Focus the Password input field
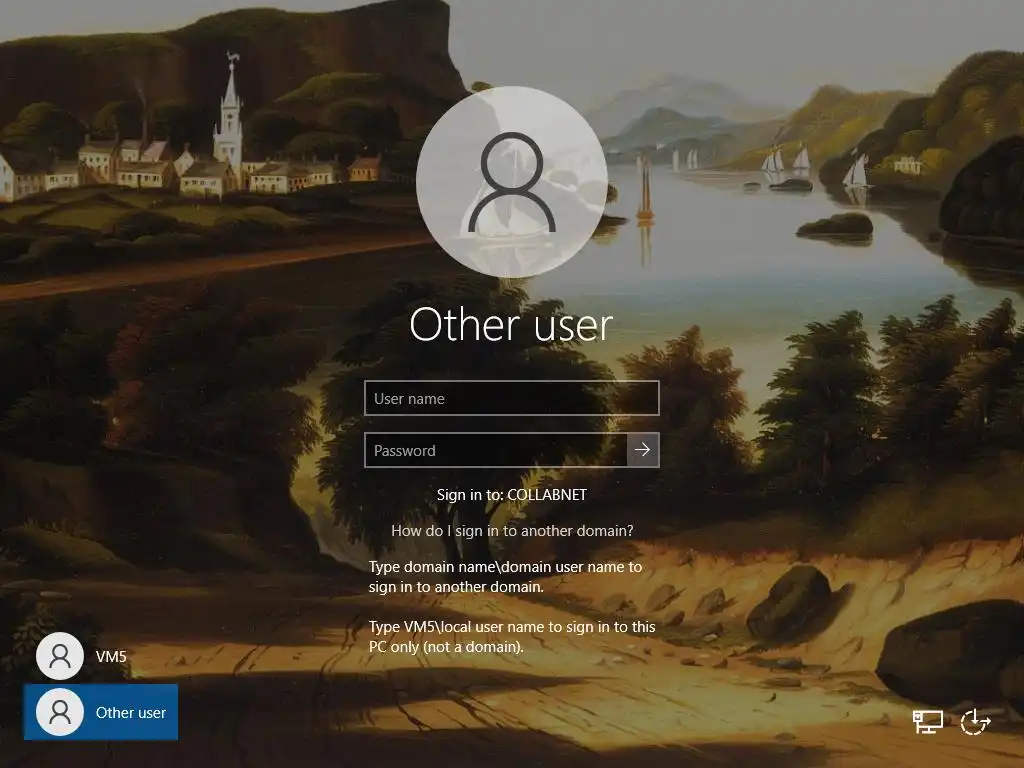 tap(496, 450)
